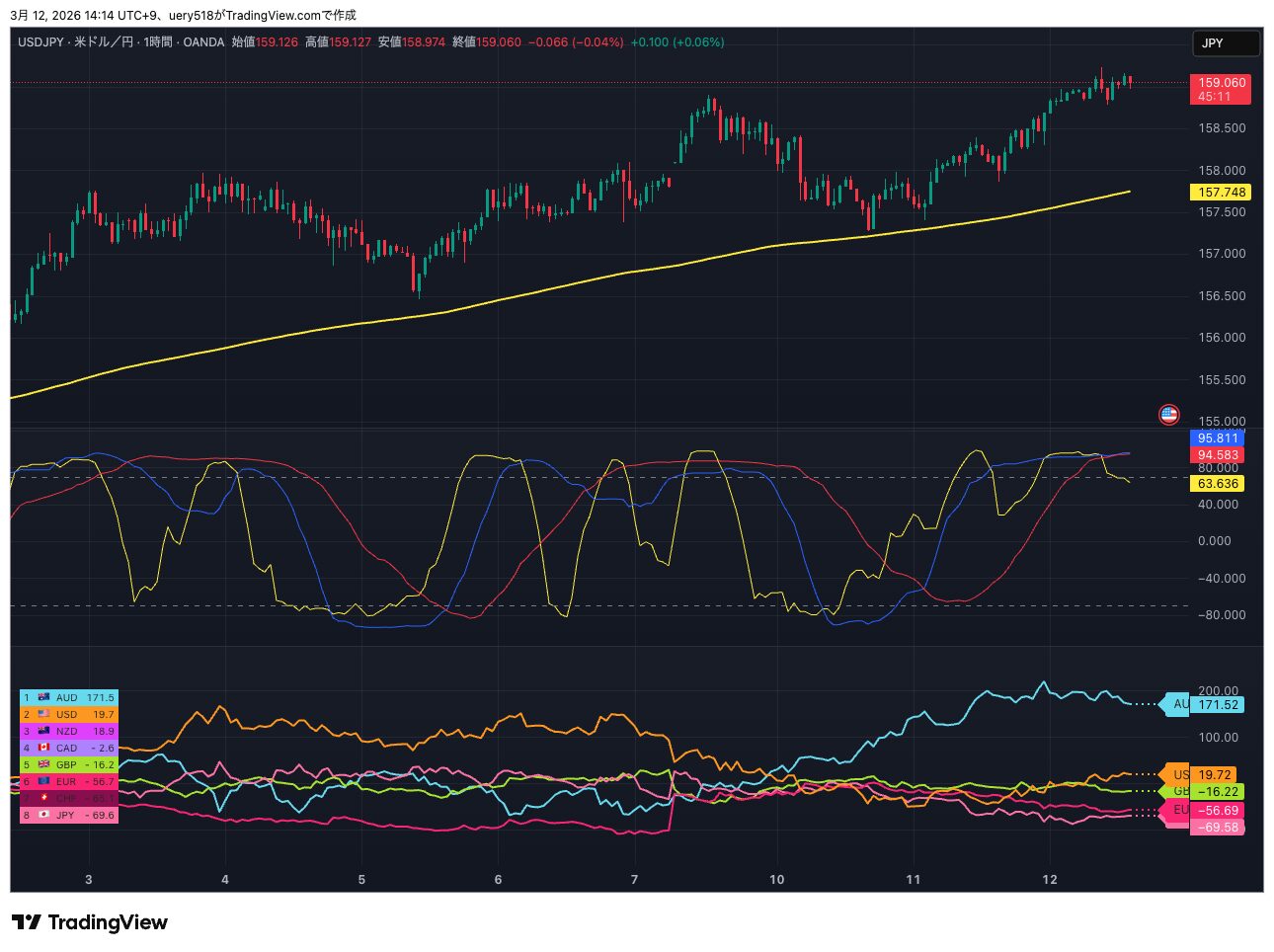Click the US economic event flag marker
1274x952 pixels.
(1168, 415)
